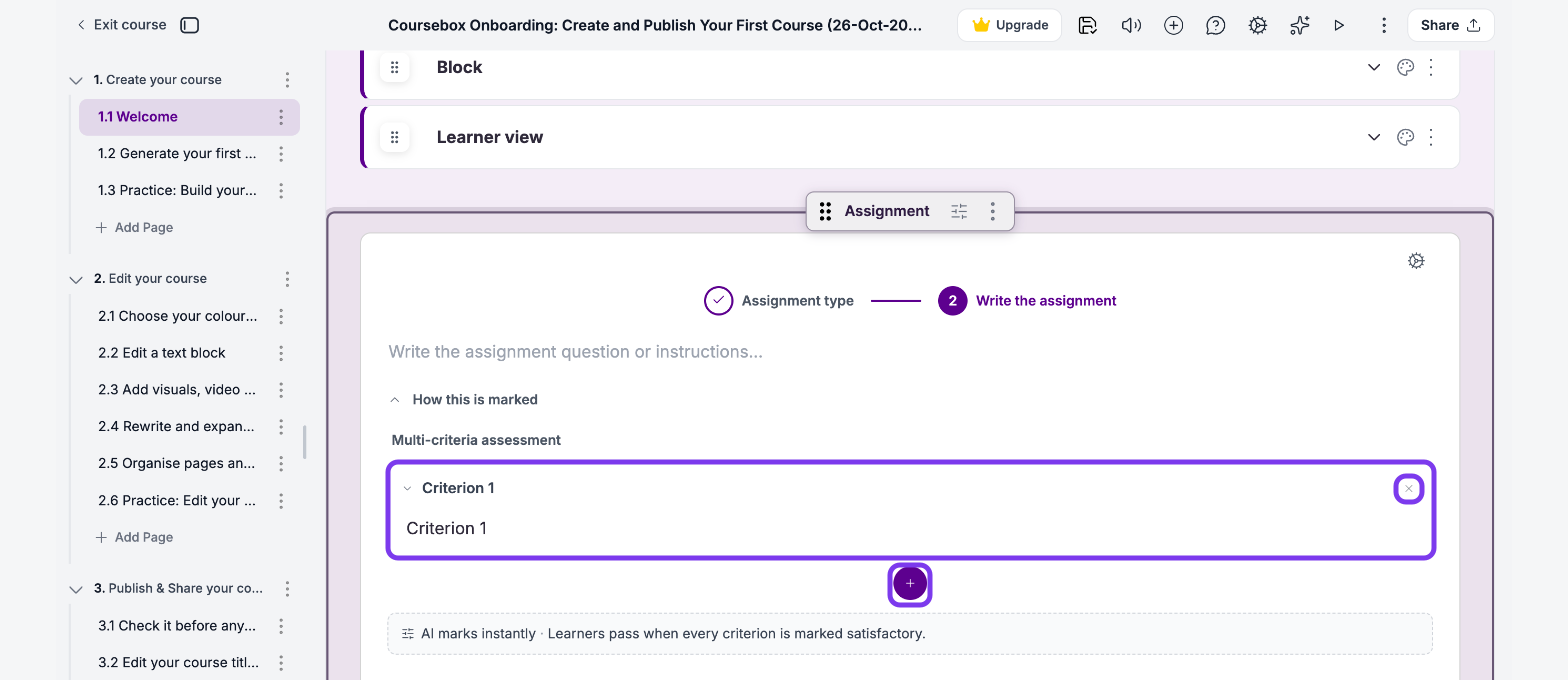
Task: Open the 2. Edit your course options menu
Action: tap(288, 279)
